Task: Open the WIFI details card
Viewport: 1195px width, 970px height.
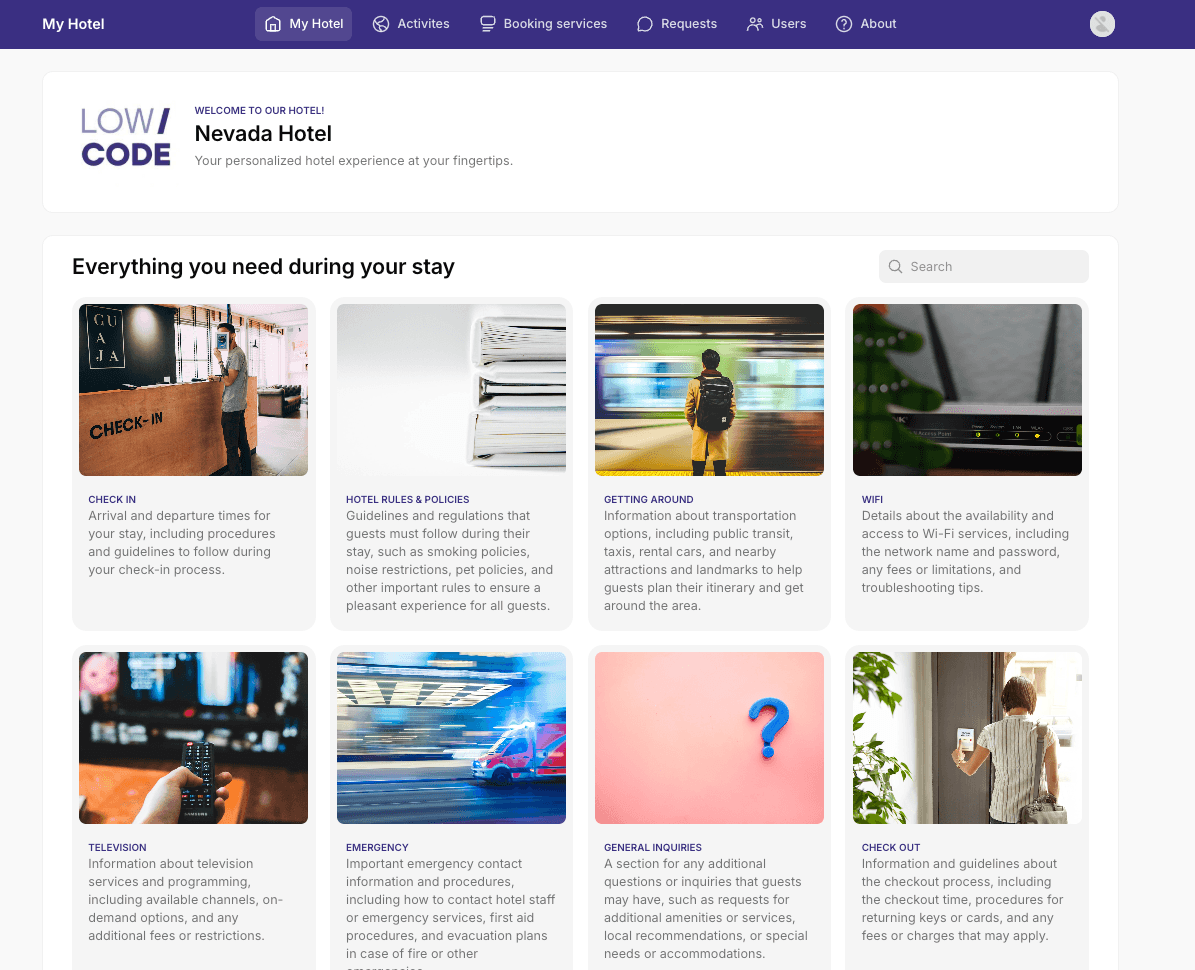Action: click(872, 499)
